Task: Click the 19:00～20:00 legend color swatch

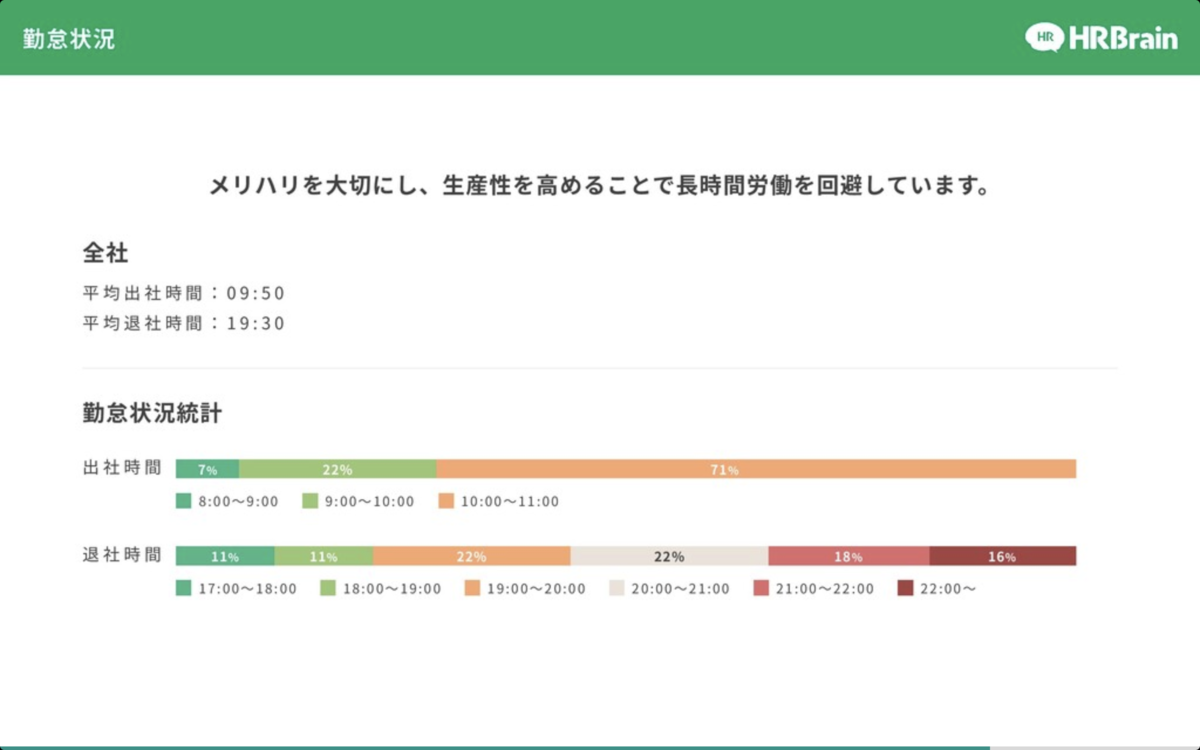Action: [472, 588]
